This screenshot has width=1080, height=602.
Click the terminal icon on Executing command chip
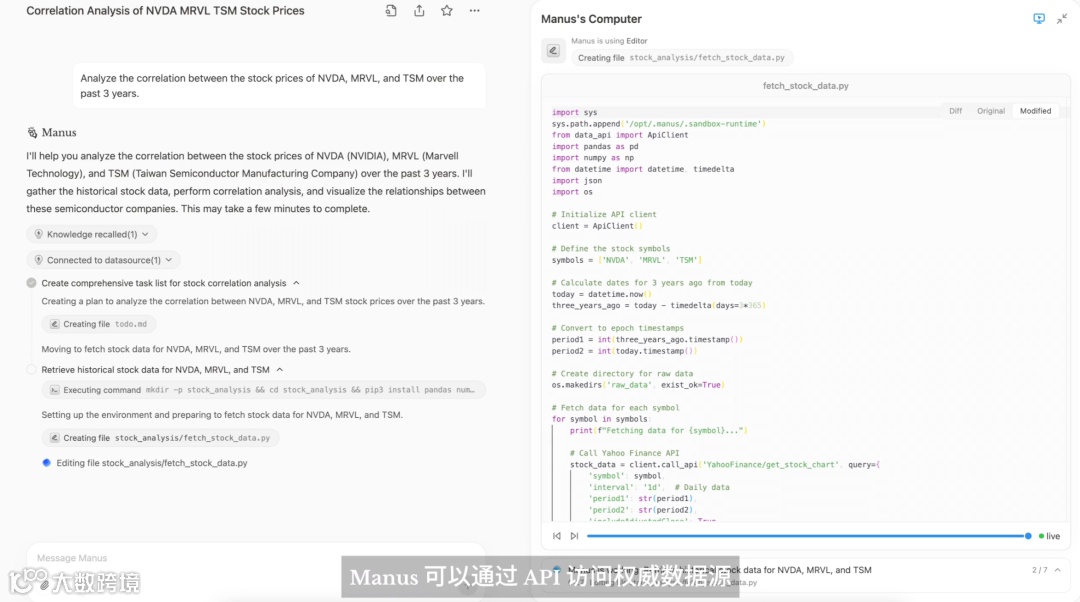(x=54, y=390)
